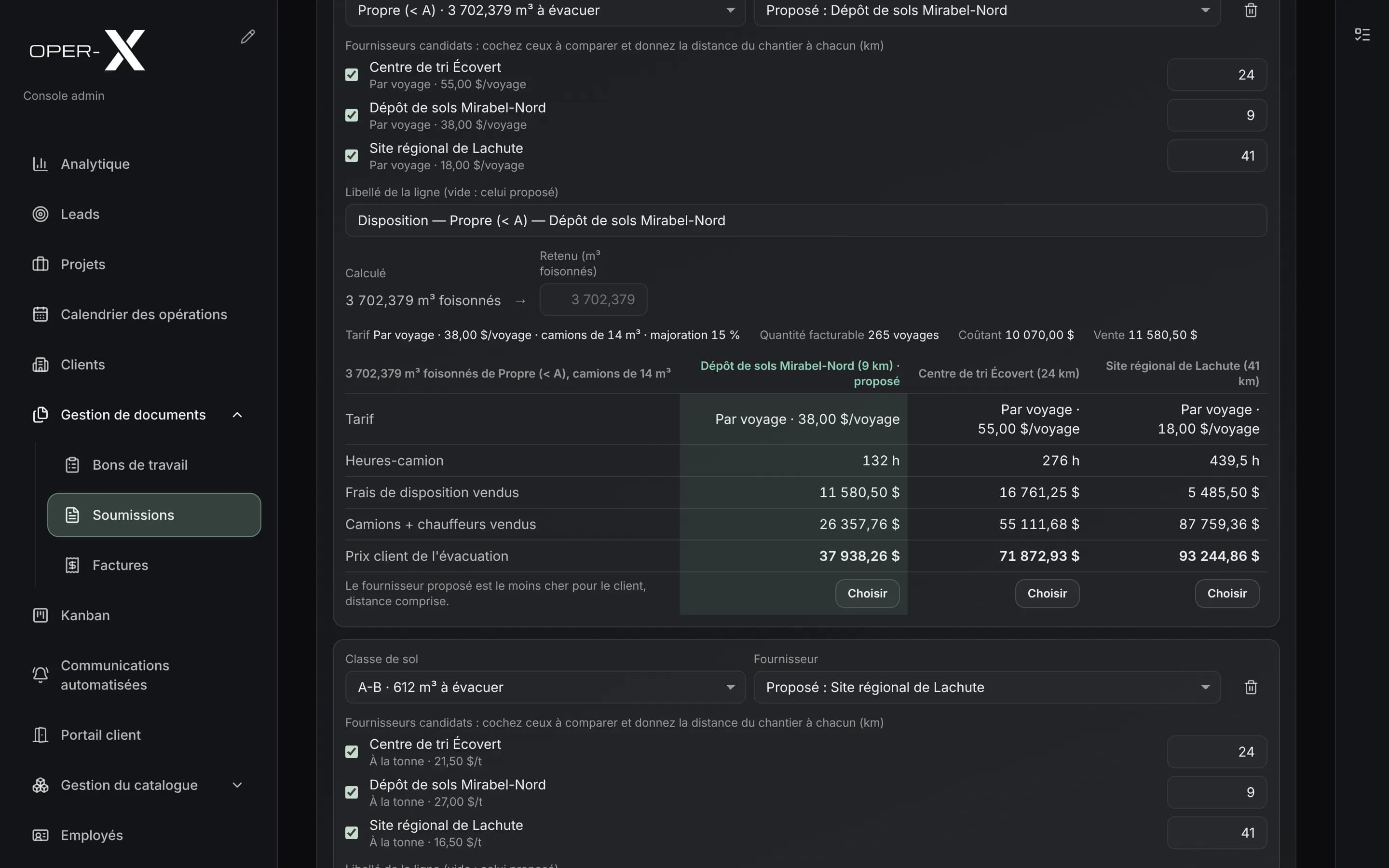Click the Projets icon
This screenshot has height=868, width=1389.
point(40,264)
